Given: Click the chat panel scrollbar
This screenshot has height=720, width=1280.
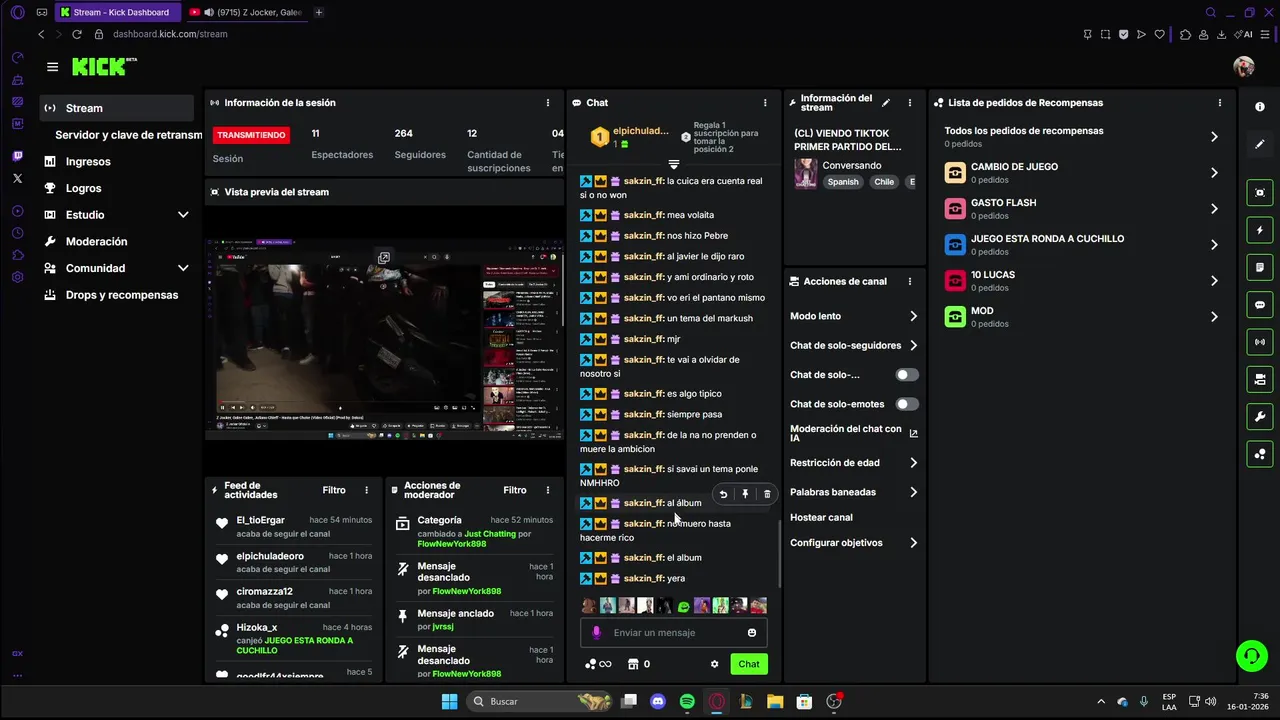Looking at the screenshot, I should tap(780, 553).
